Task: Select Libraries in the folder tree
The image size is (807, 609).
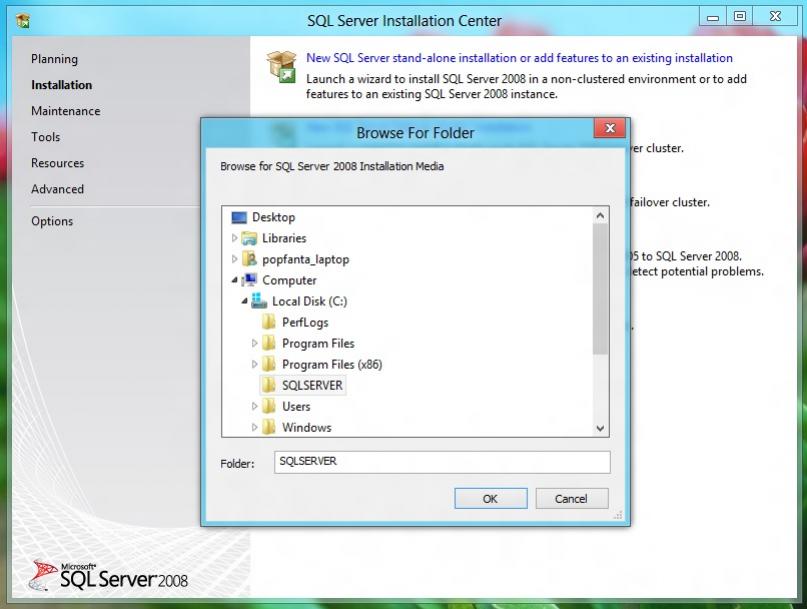Action: tap(284, 238)
